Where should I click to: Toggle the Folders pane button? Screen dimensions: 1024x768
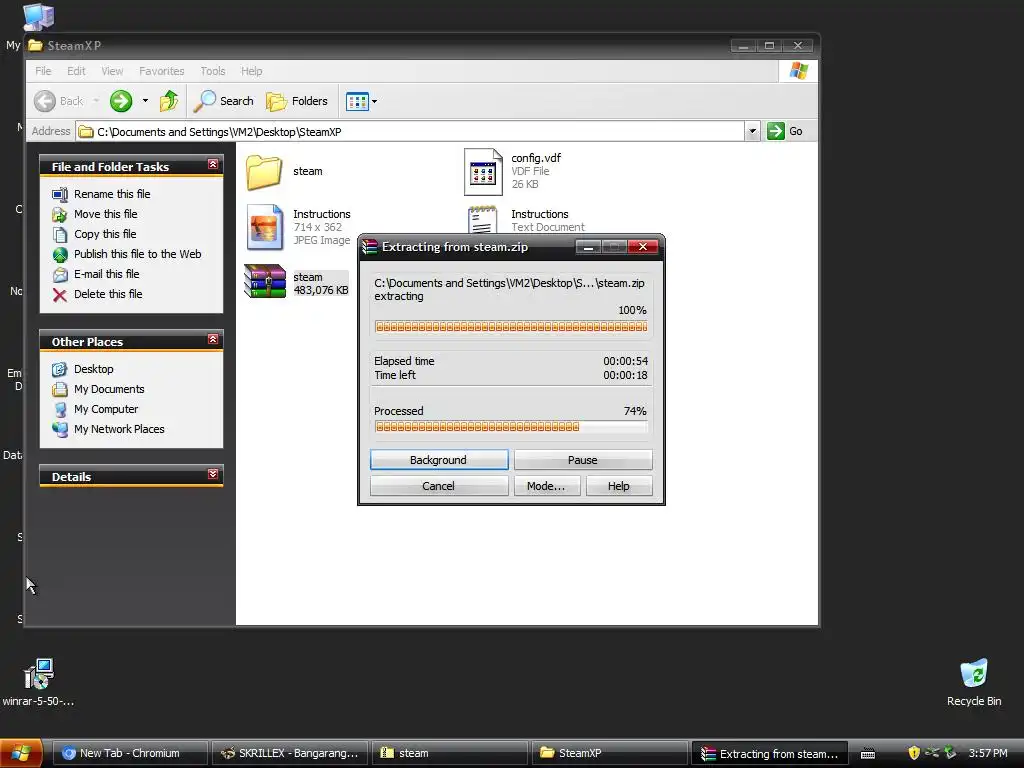[x=297, y=101]
